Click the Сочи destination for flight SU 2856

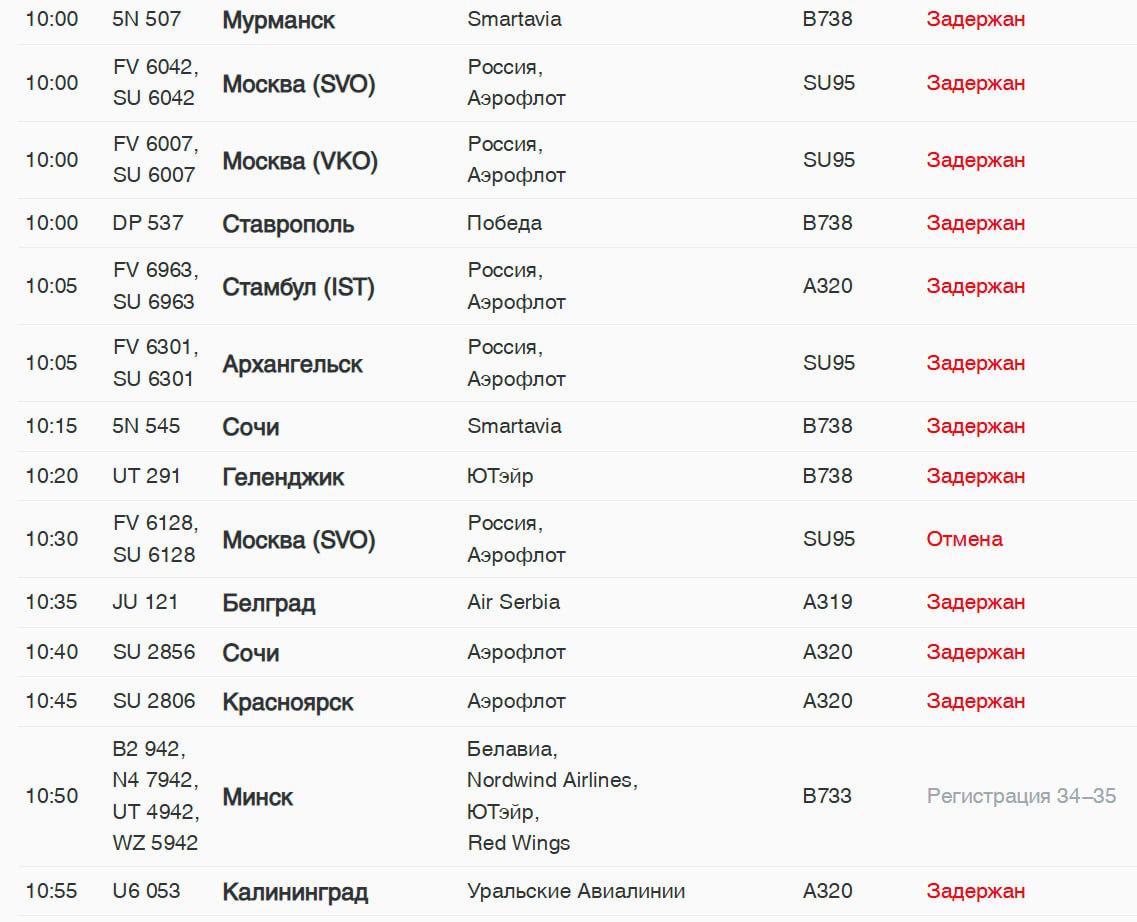pos(250,653)
